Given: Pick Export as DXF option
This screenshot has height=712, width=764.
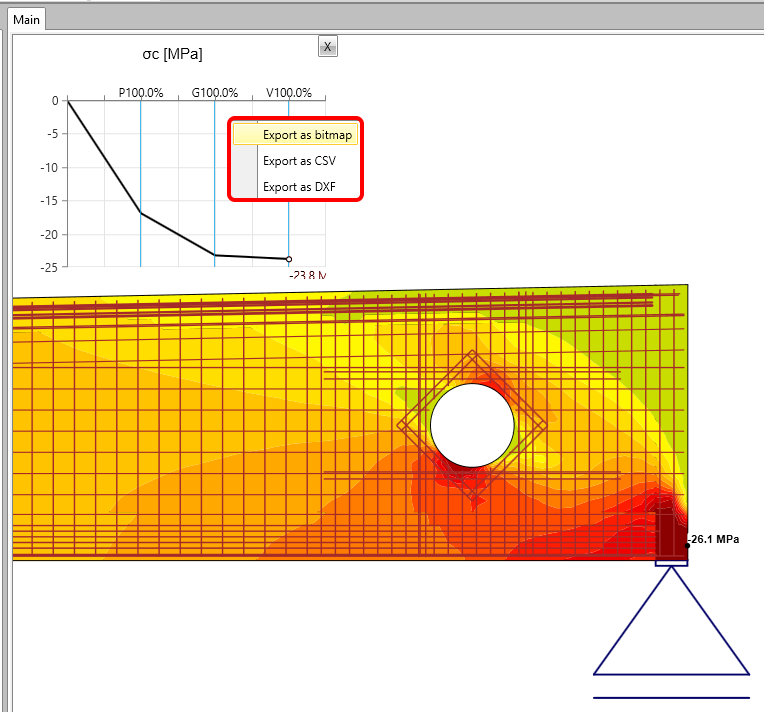Looking at the screenshot, I should pos(299,186).
